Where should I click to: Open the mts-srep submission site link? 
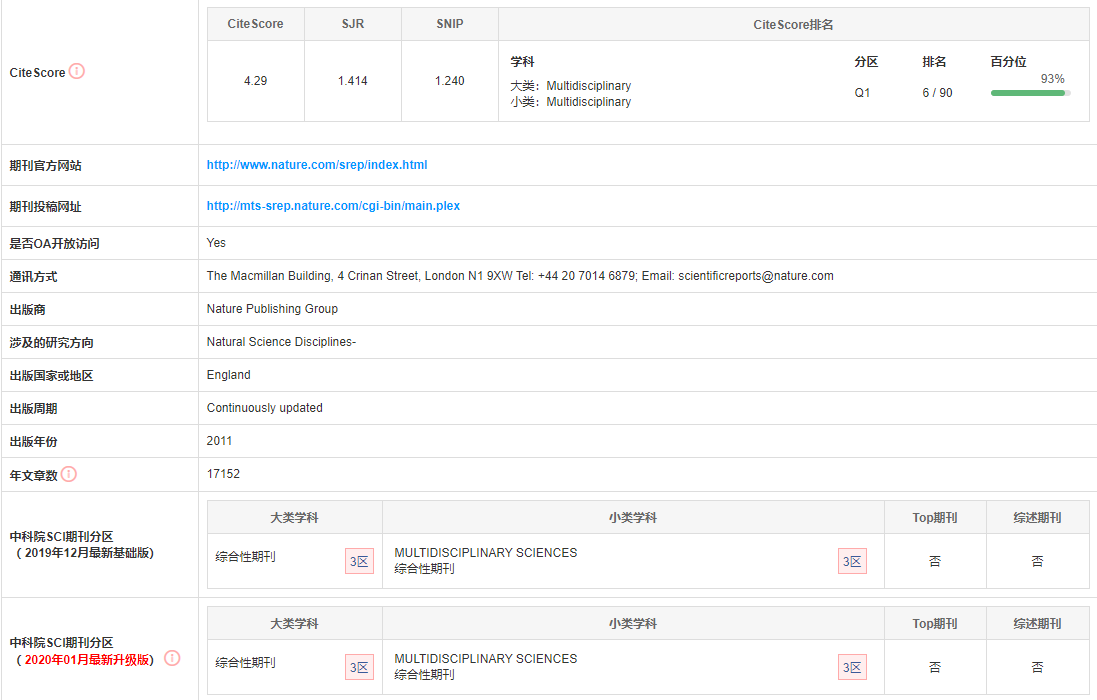pyautogui.click(x=333, y=206)
